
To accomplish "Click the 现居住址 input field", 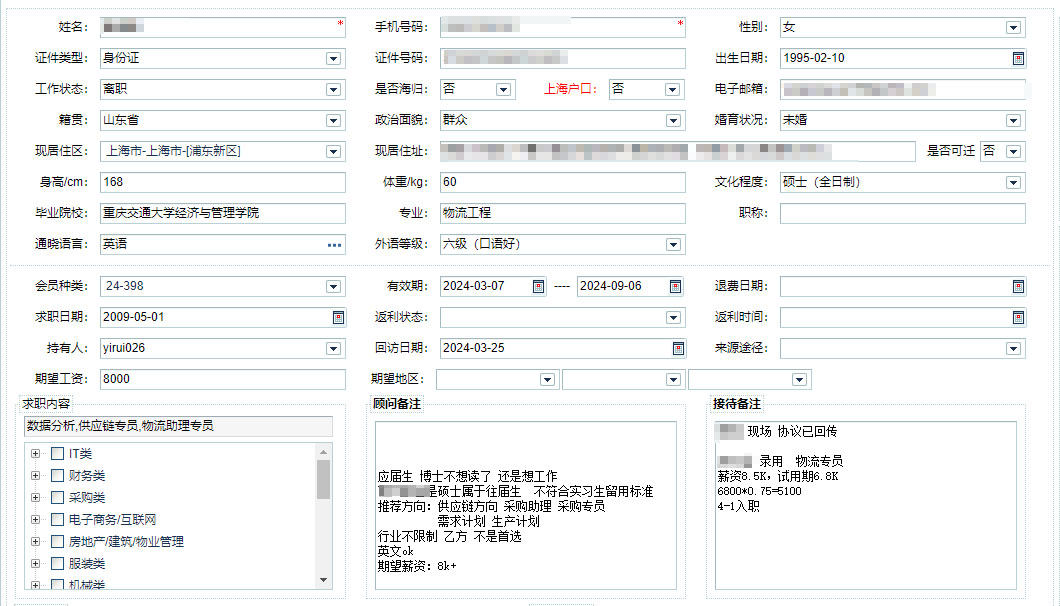I will [678, 152].
